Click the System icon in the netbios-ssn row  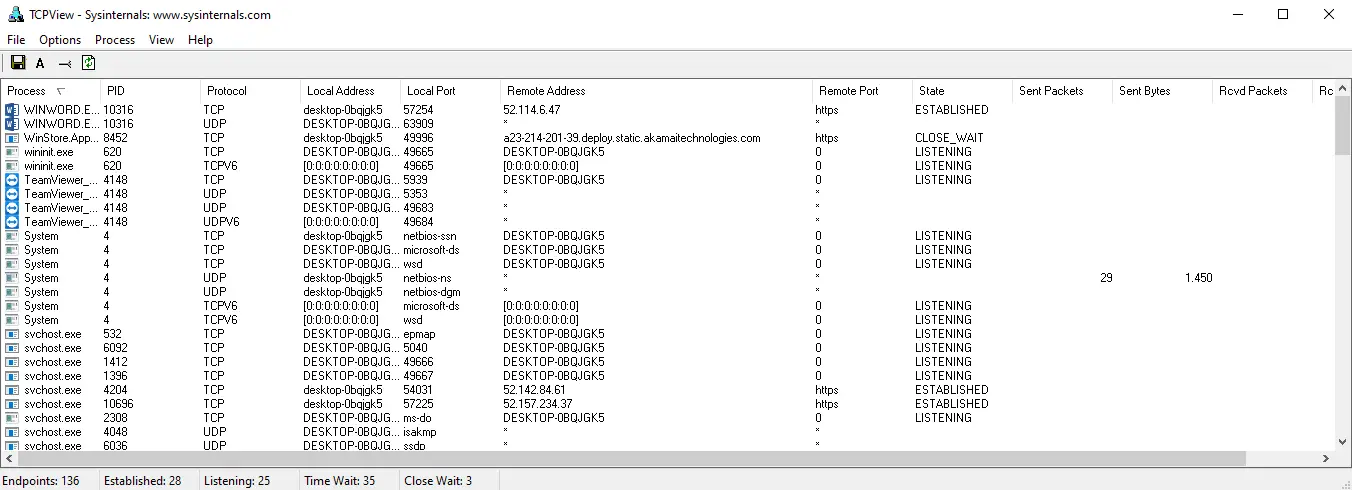pos(12,236)
